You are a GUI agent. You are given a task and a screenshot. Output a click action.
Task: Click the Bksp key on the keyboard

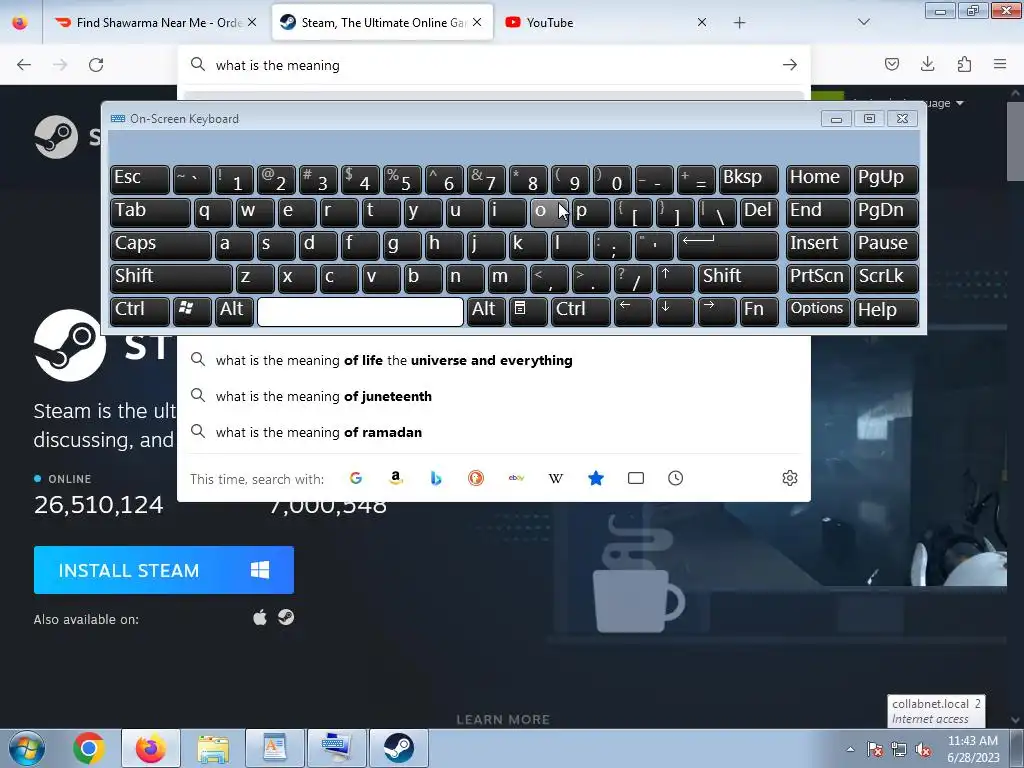pyautogui.click(x=749, y=179)
